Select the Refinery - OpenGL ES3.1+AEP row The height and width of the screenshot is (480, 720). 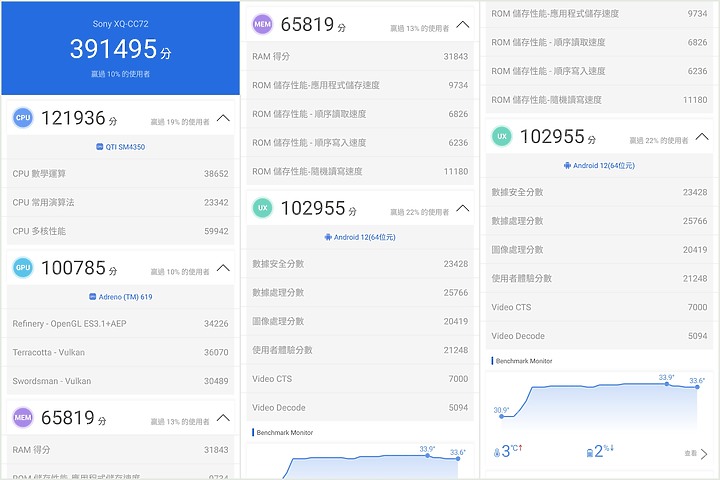point(120,323)
